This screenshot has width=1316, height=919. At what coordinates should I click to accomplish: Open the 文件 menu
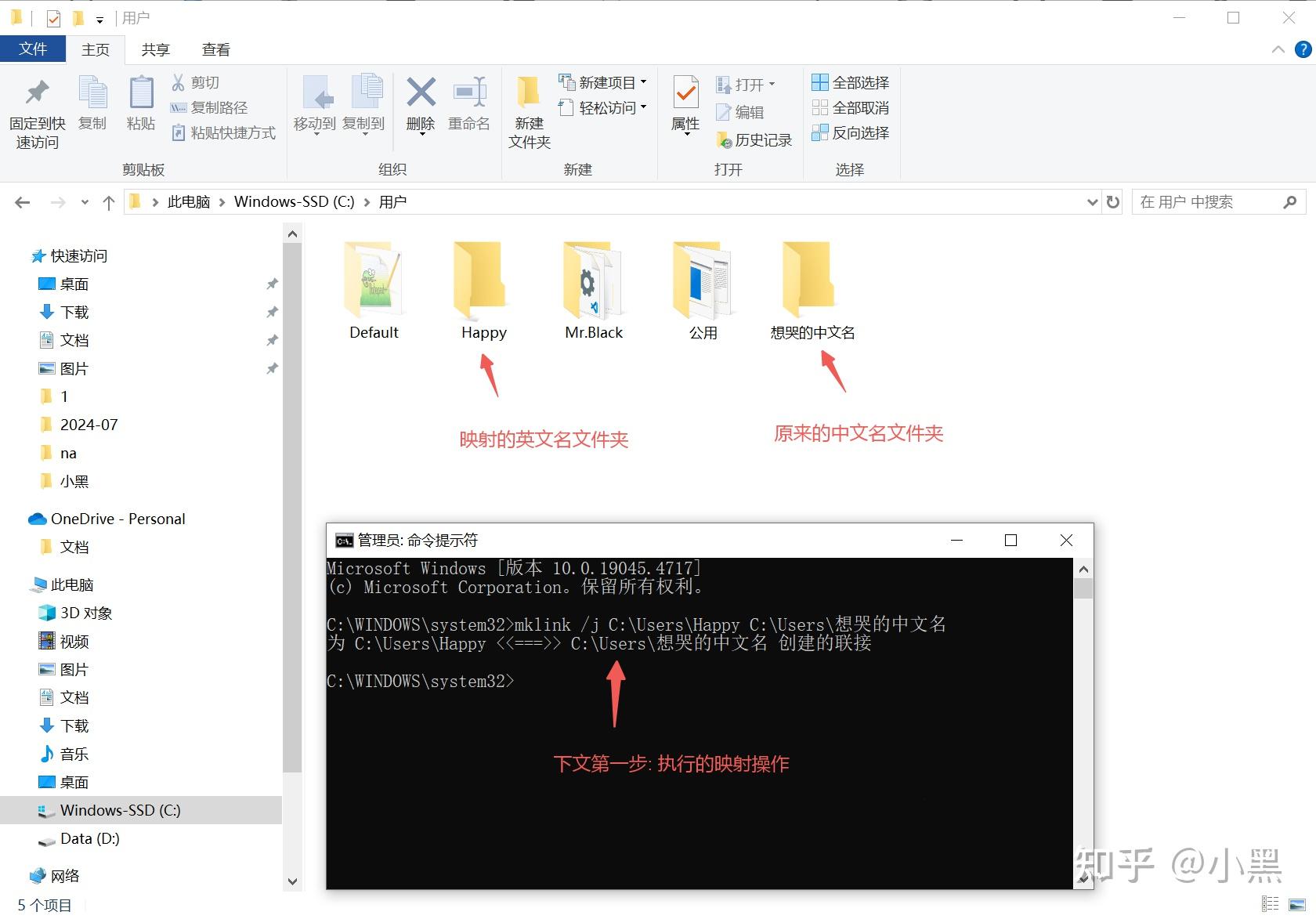(33, 49)
